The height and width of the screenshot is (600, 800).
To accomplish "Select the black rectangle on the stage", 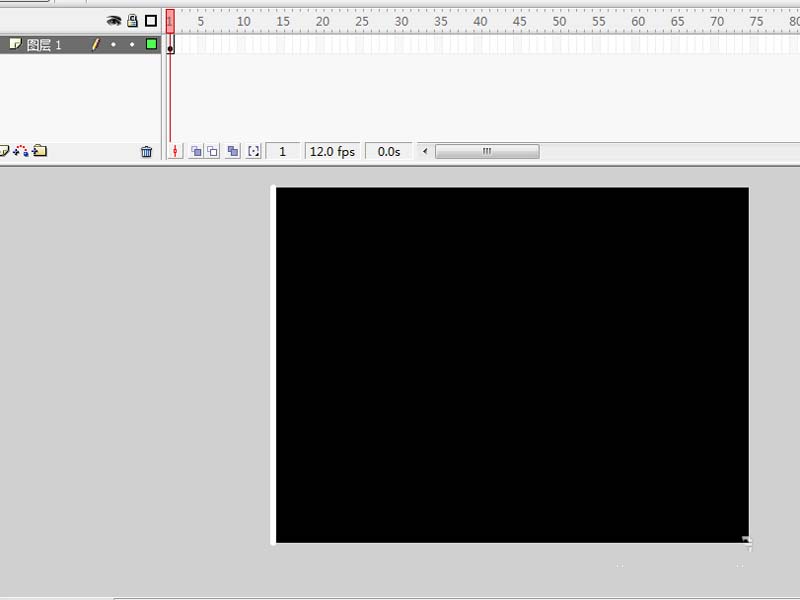I will [x=512, y=365].
